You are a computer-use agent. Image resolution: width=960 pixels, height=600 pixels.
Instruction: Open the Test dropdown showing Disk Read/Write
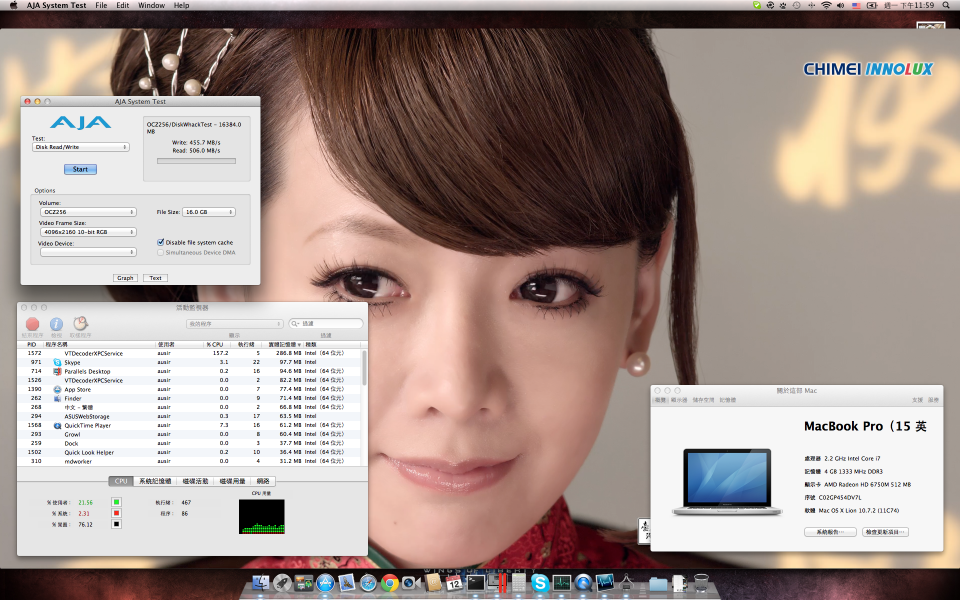[80, 146]
